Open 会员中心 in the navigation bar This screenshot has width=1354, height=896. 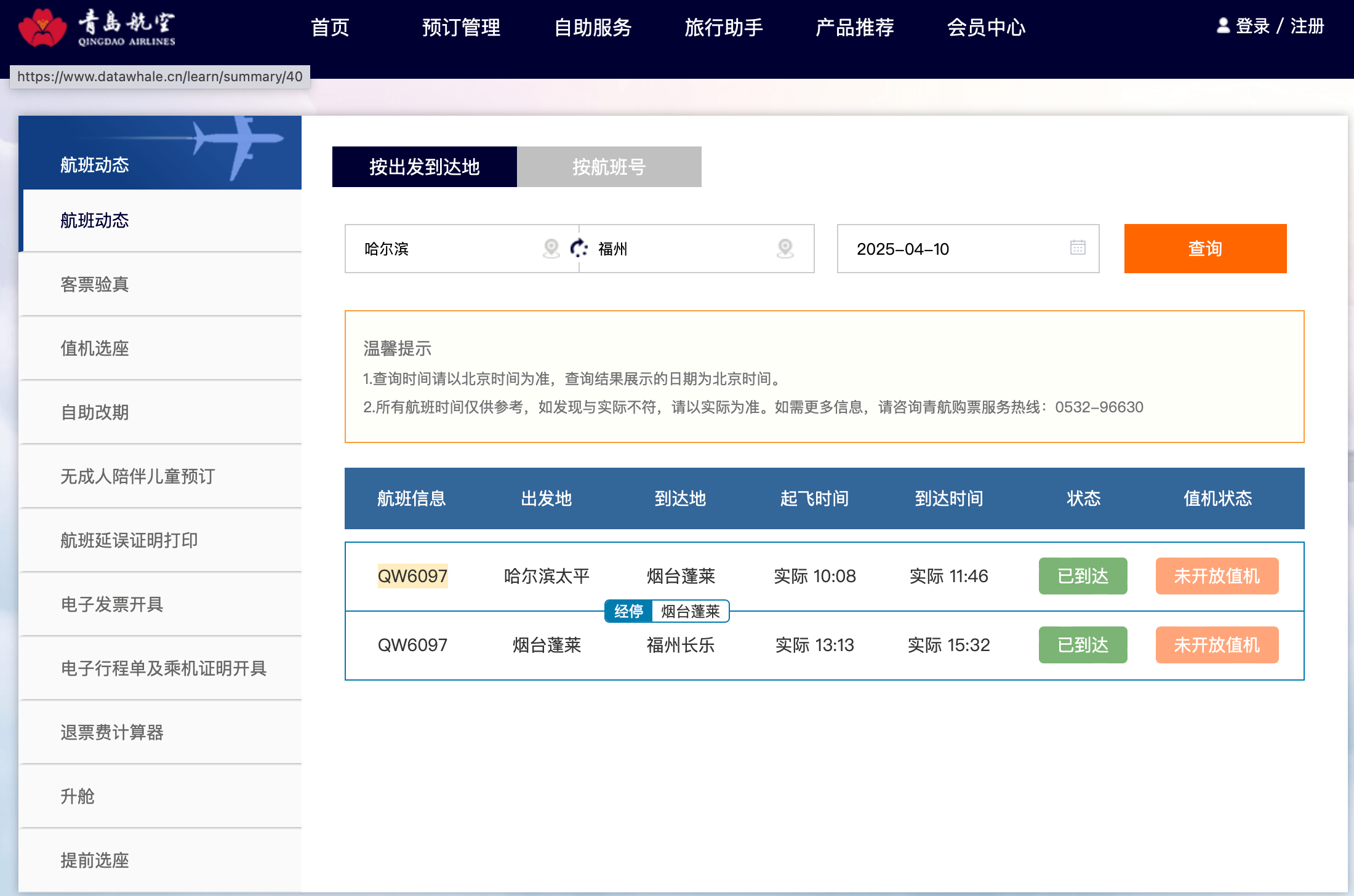pos(986,28)
